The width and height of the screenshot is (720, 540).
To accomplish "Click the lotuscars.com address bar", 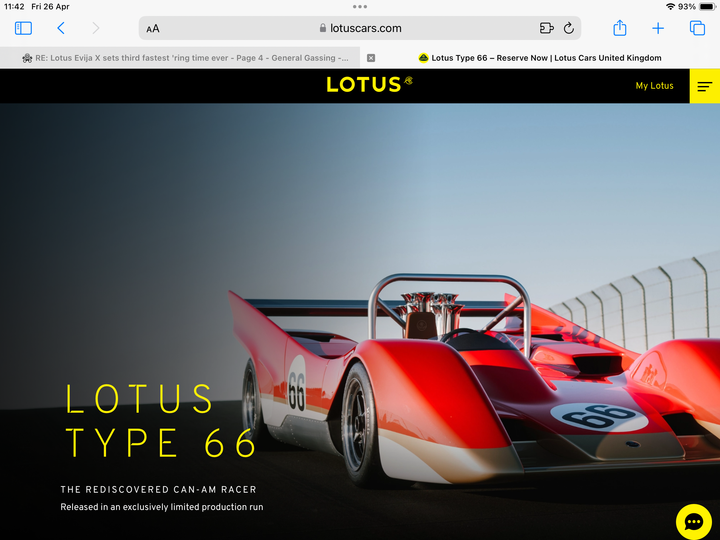I will (x=360, y=28).
